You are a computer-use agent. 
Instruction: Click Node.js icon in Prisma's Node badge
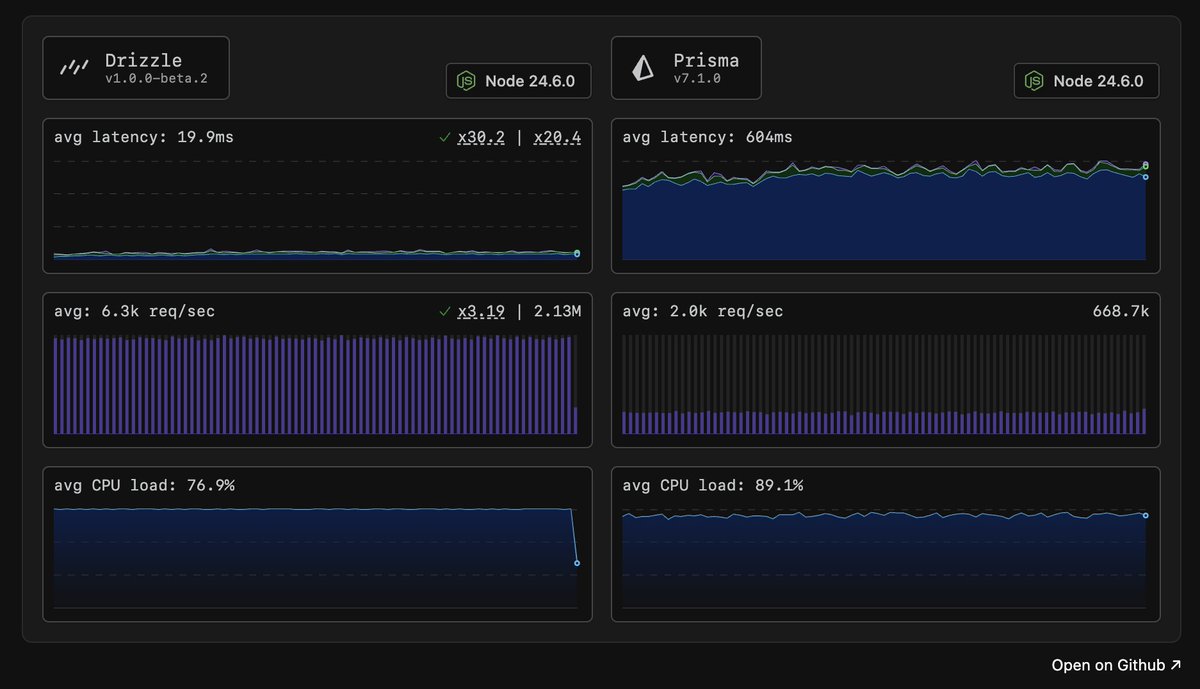coord(1035,81)
